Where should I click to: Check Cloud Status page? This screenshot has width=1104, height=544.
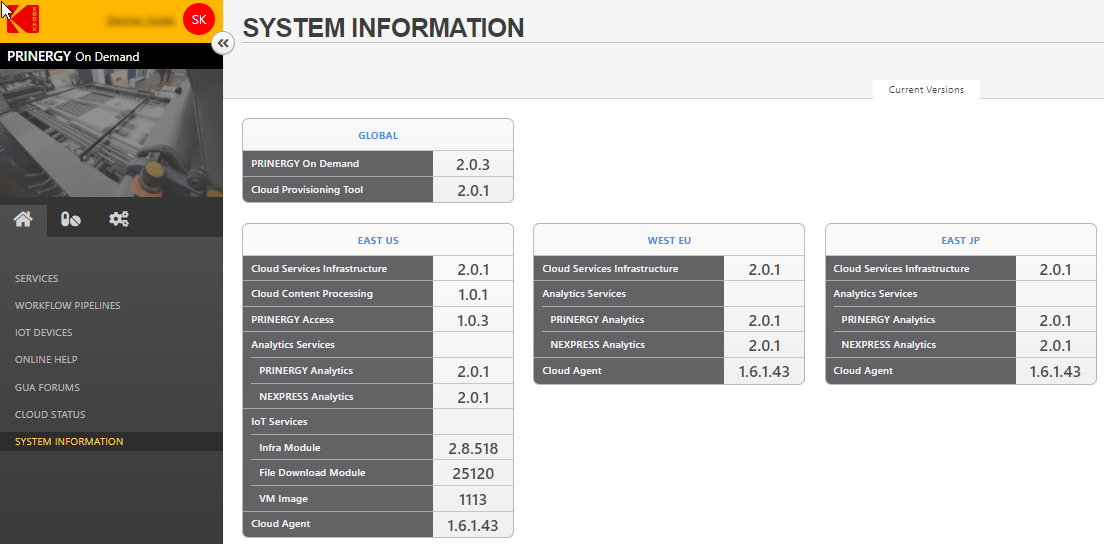[50, 415]
